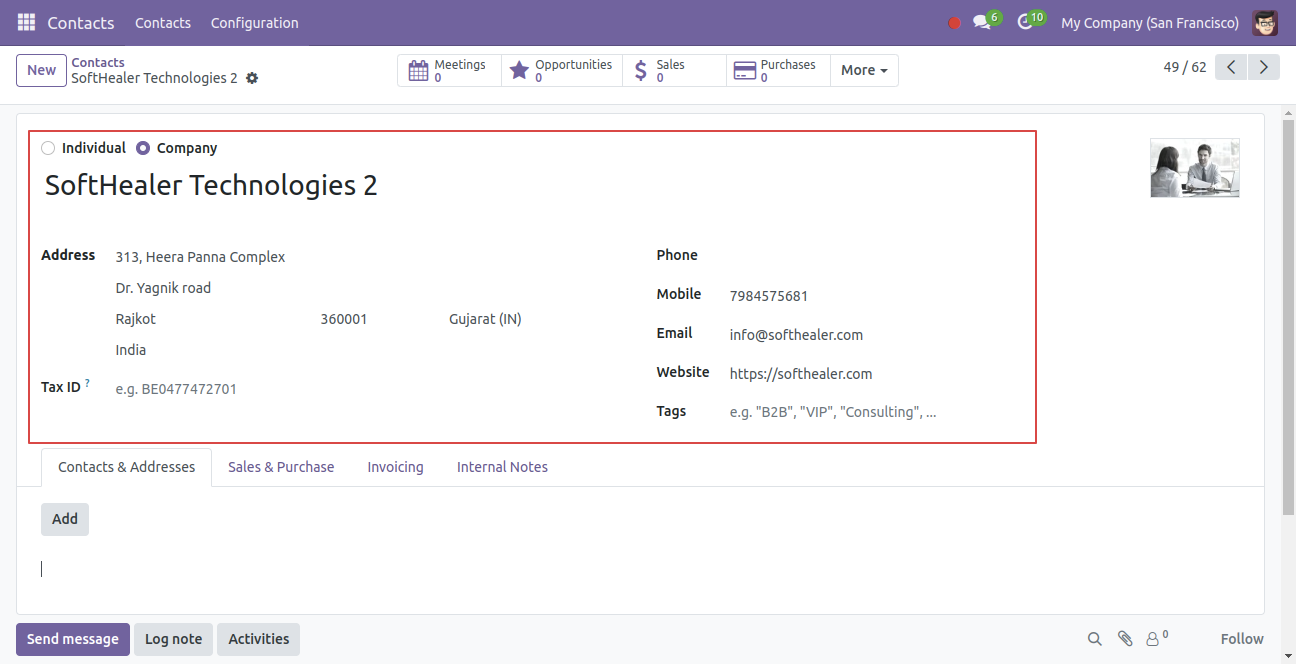Click the paperclip attachments icon
The width and height of the screenshot is (1296, 664).
[1125, 639]
